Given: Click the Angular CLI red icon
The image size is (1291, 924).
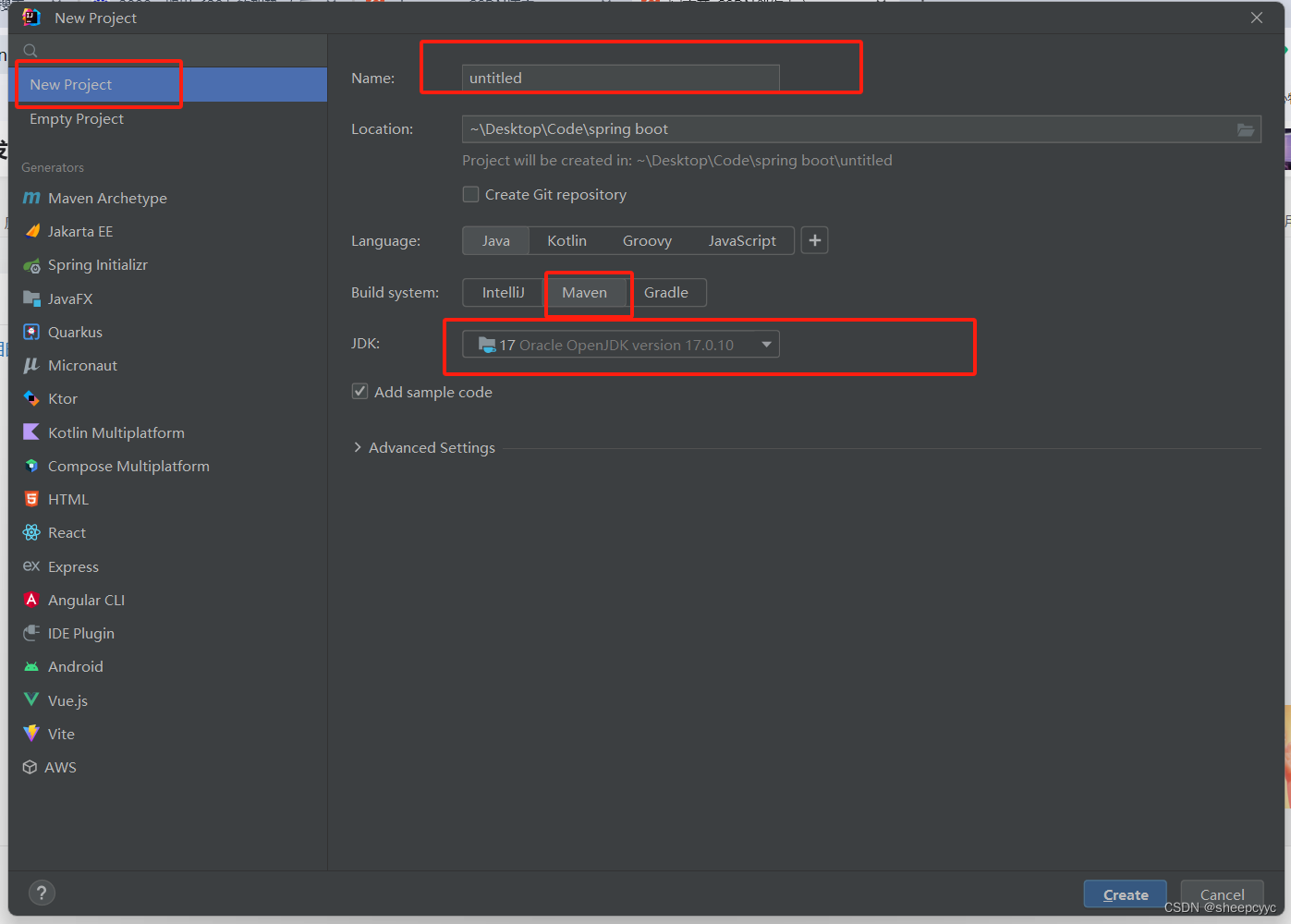Looking at the screenshot, I should (x=31, y=600).
